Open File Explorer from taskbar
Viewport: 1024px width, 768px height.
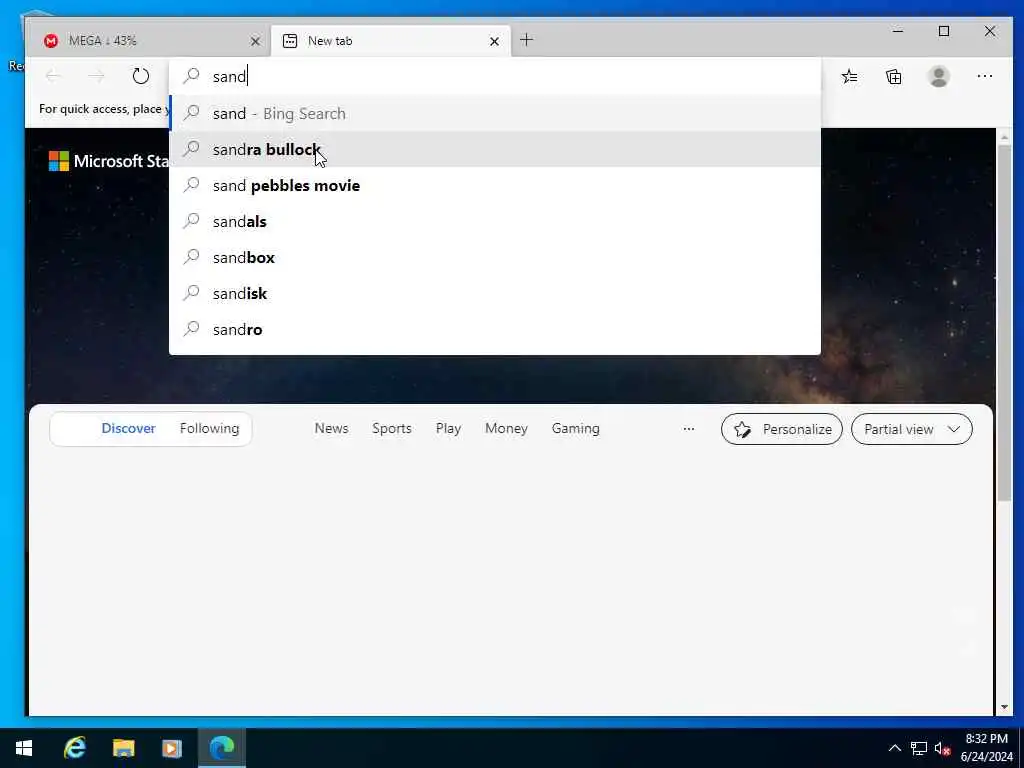[123, 748]
